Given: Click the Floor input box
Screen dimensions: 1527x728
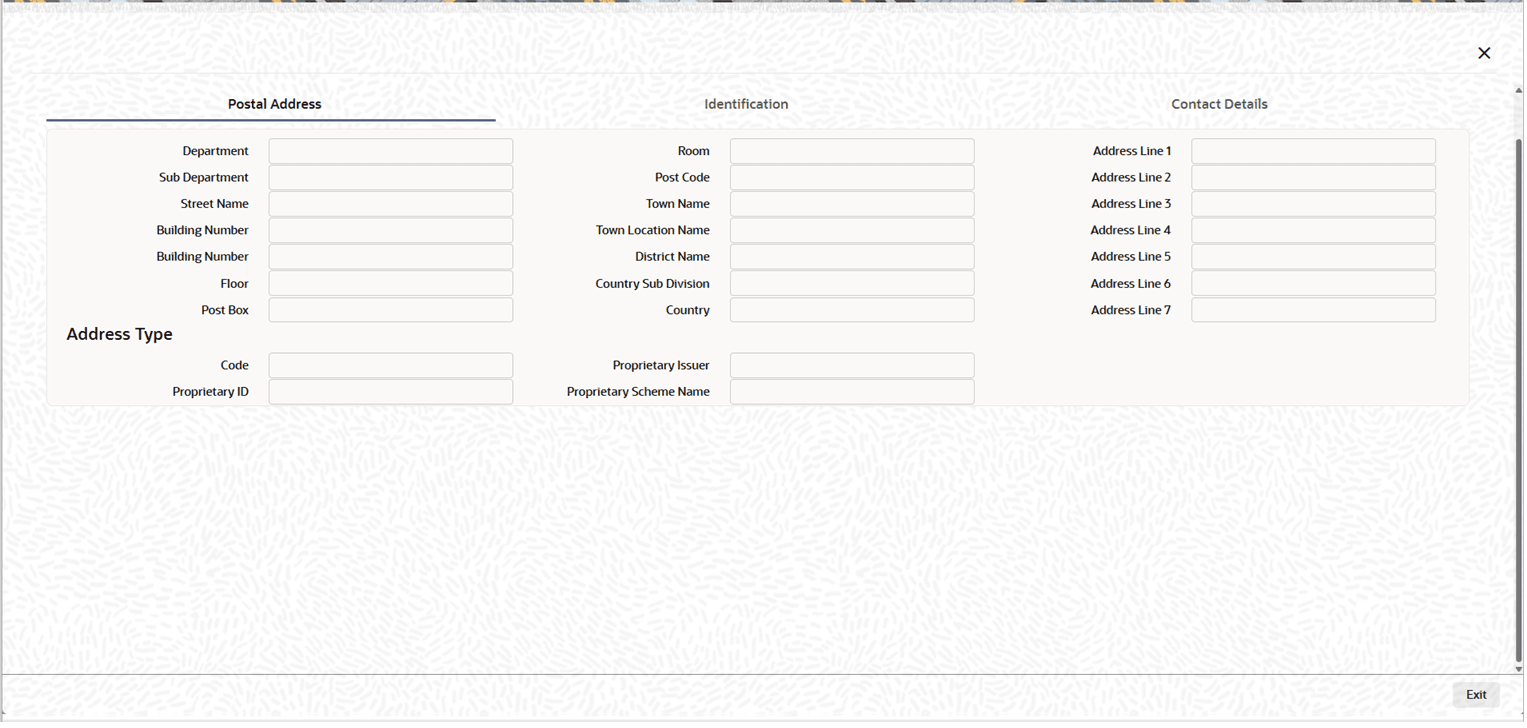Looking at the screenshot, I should coord(391,283).
